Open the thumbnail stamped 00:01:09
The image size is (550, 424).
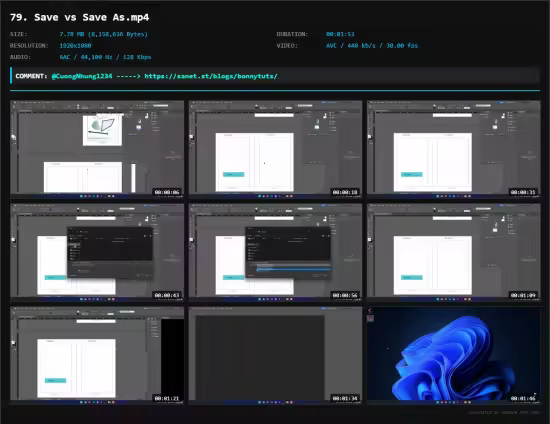tap(454, 252)
